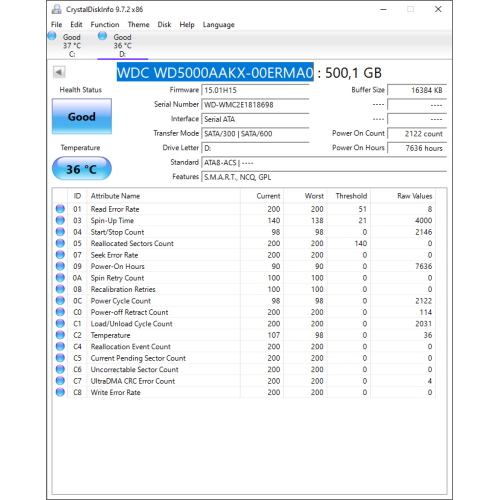Click the status icon for Power-off Retract Count
Viewport: 500px width, 500px height.
pos(60,312)
